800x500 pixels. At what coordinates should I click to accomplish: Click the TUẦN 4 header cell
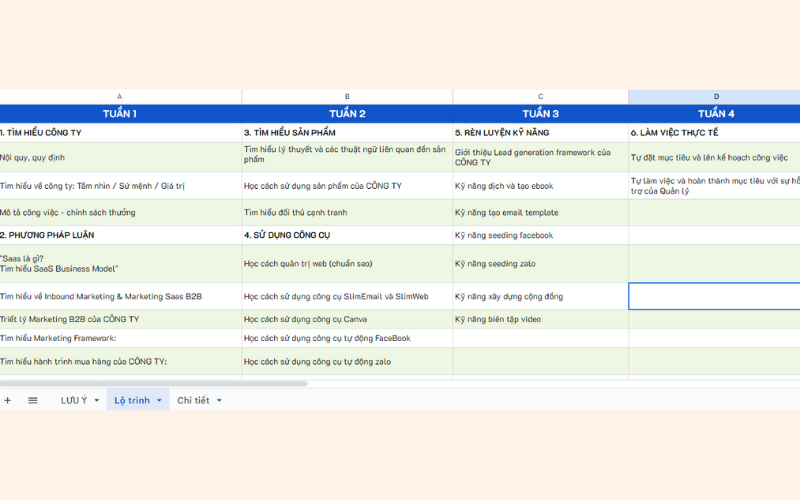(715, 113)
